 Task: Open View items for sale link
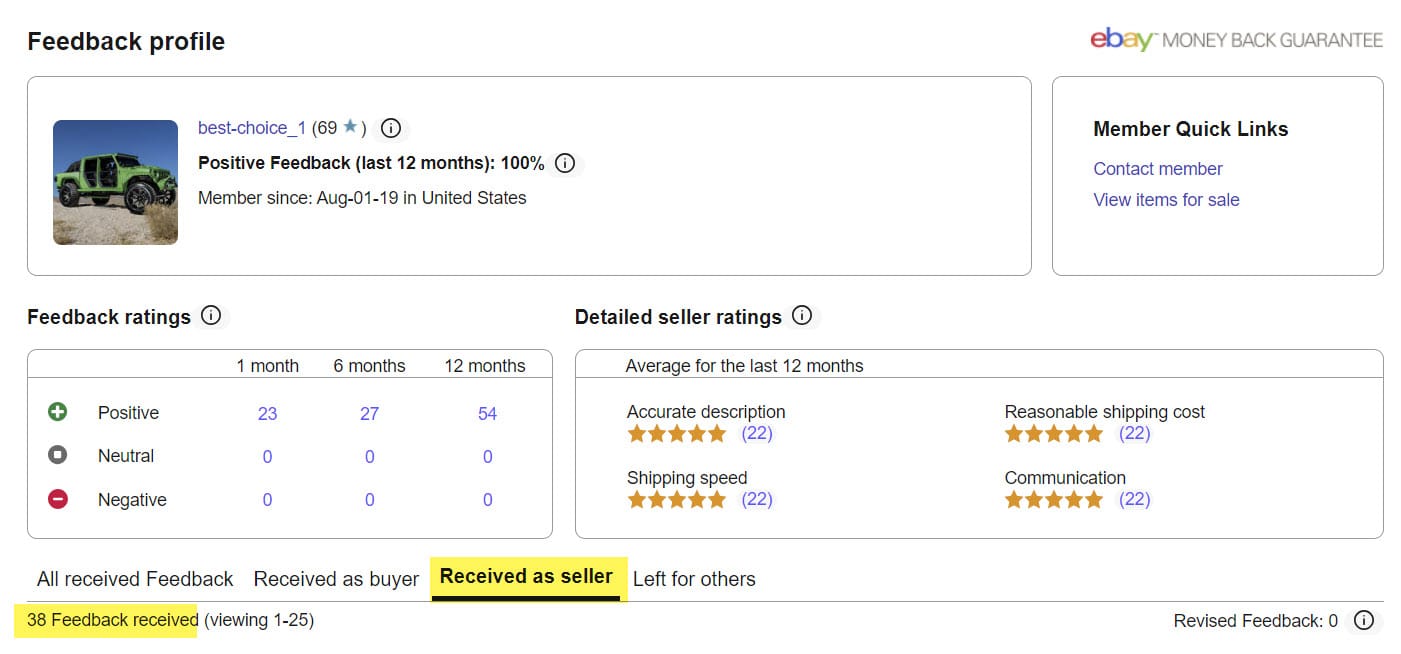point(1166,200)
